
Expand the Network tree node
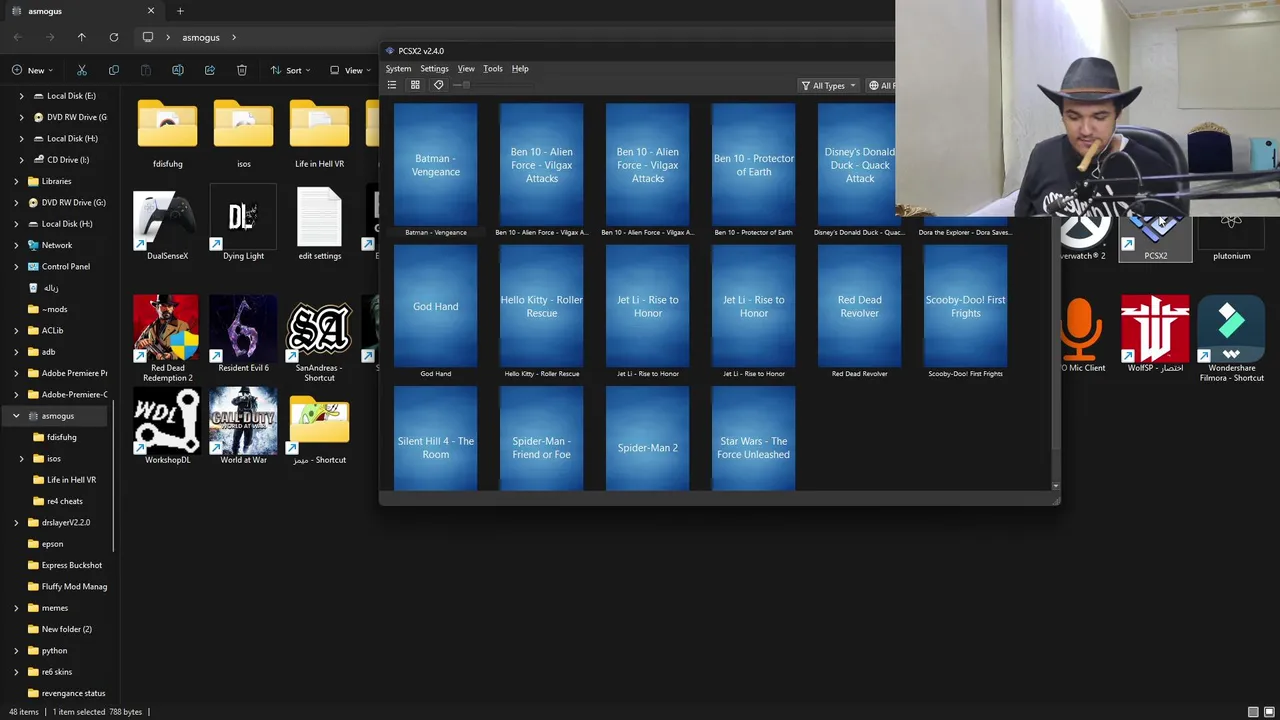(16, 245)
